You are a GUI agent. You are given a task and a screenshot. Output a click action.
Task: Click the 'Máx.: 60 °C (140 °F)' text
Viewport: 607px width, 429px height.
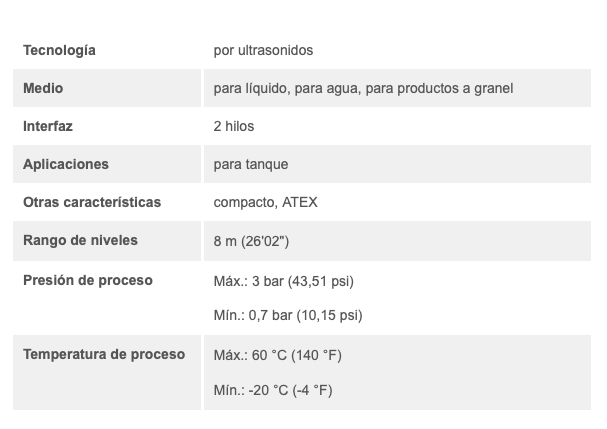(278, 355)
